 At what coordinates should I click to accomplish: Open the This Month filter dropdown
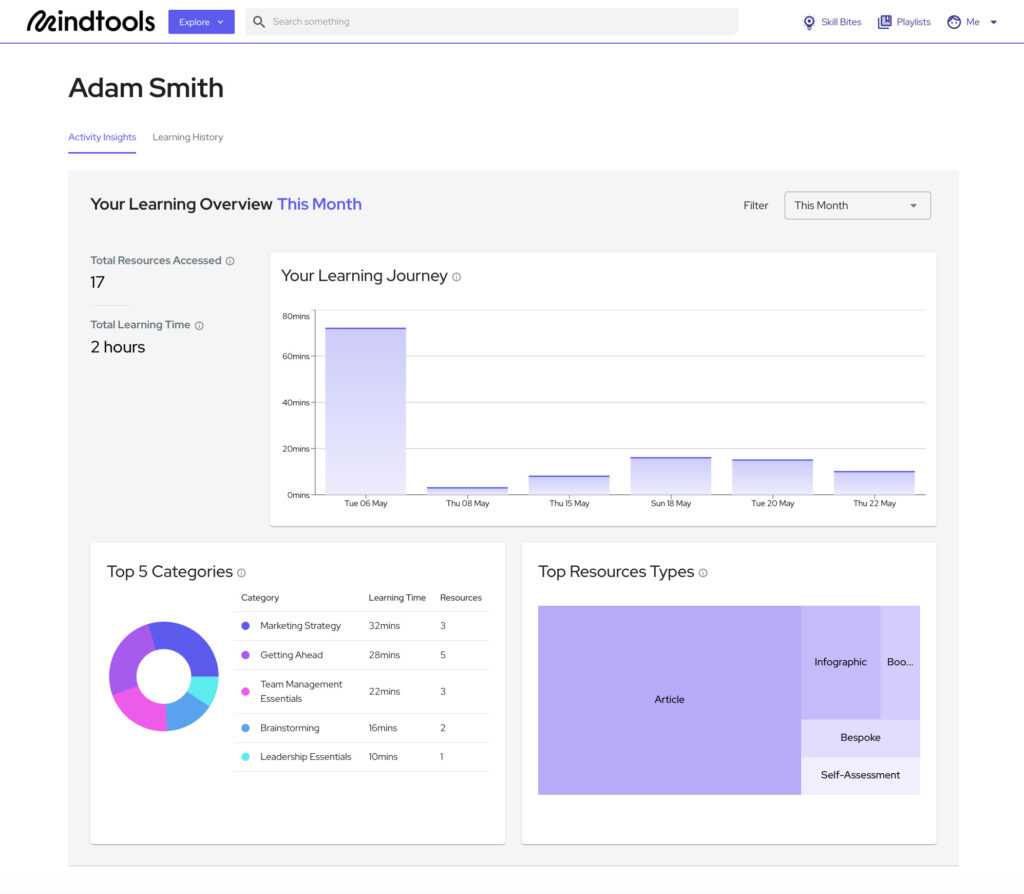(x=857, y=205)
